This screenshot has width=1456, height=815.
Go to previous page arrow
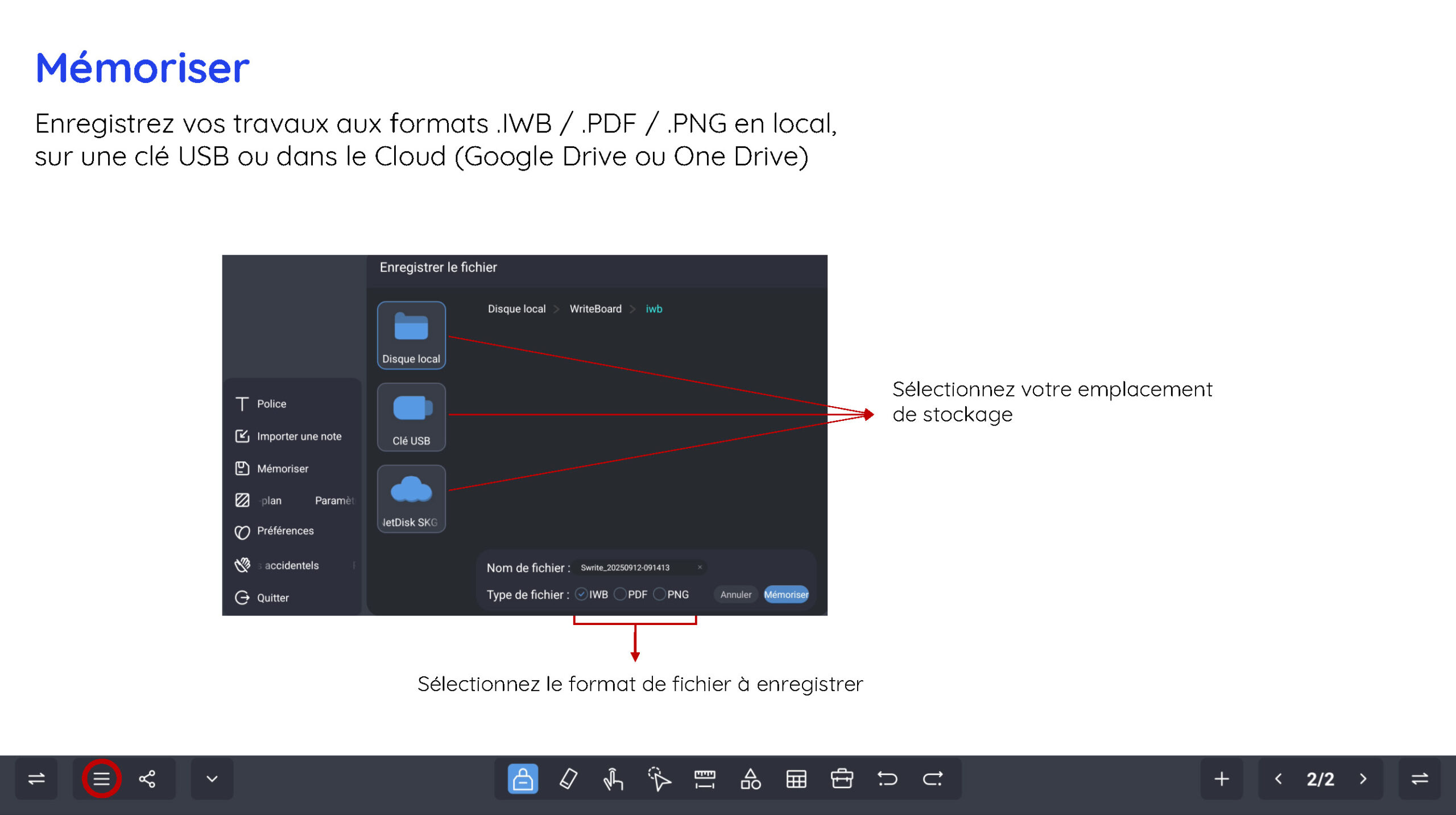[1278, 779]
